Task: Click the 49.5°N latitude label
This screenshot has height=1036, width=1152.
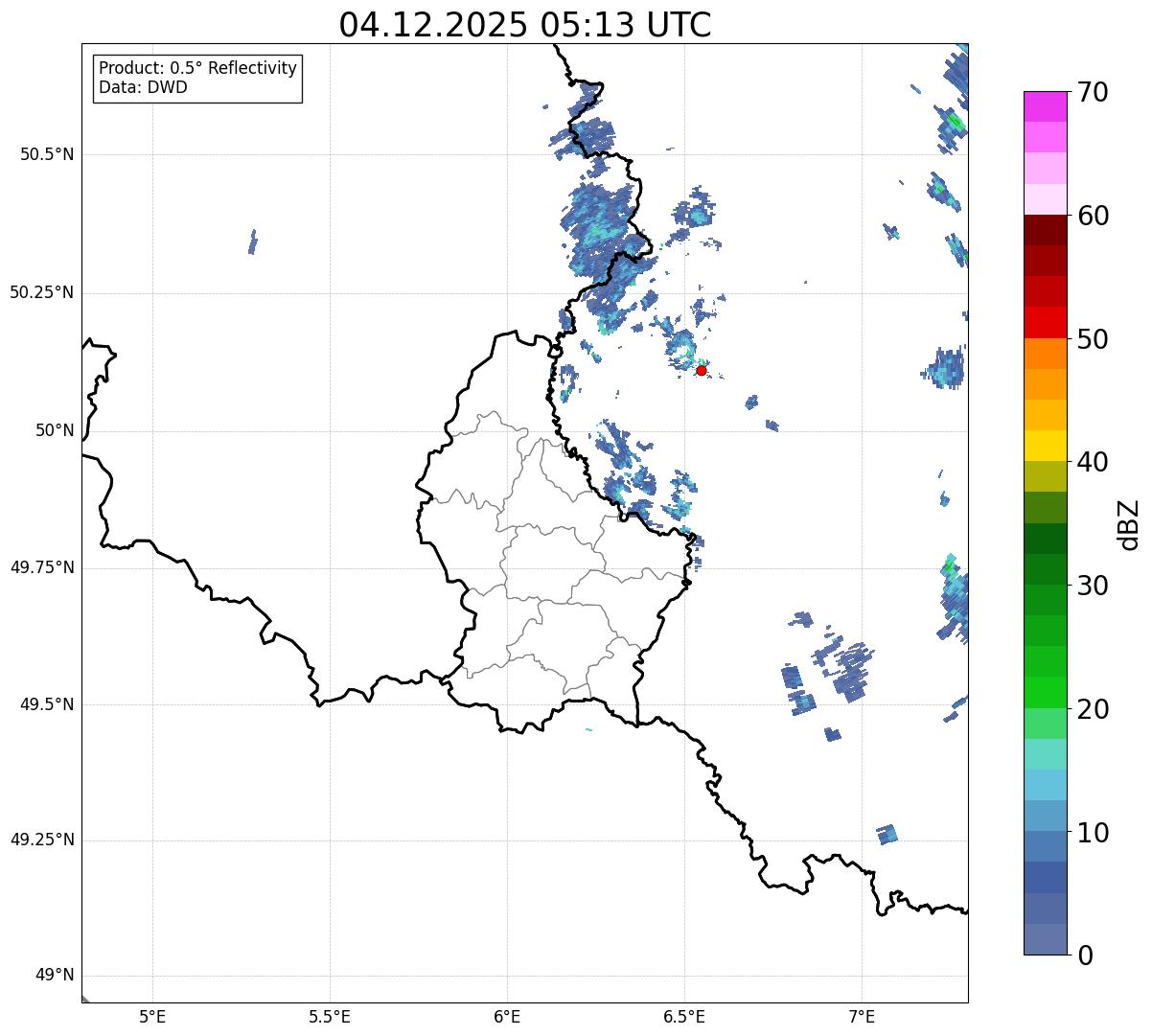Action: (x=47, y=704)
